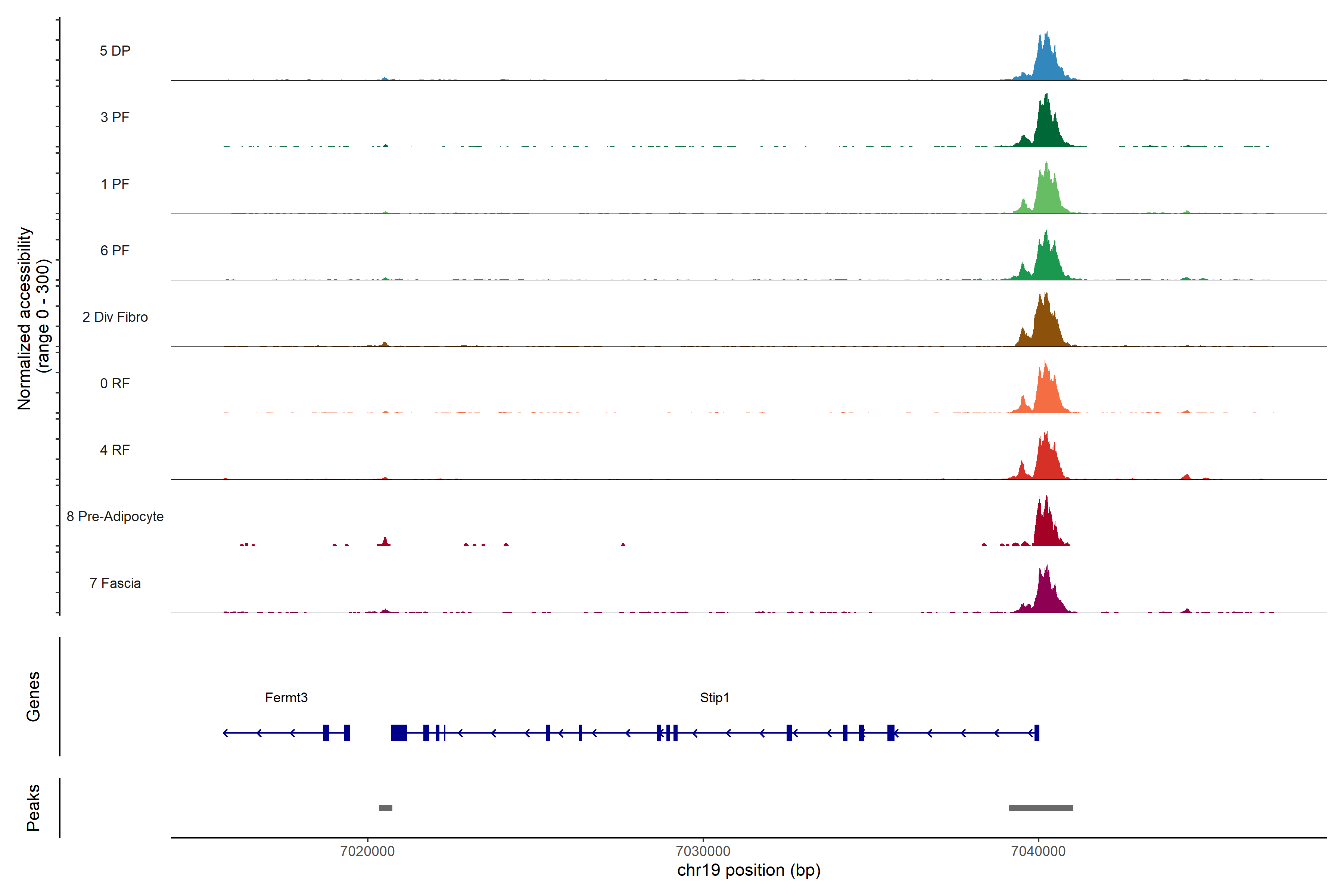The height and width of the screenshot is (896, 1344).
Task: Click the 4 RF track label
Action: [115, 450]
